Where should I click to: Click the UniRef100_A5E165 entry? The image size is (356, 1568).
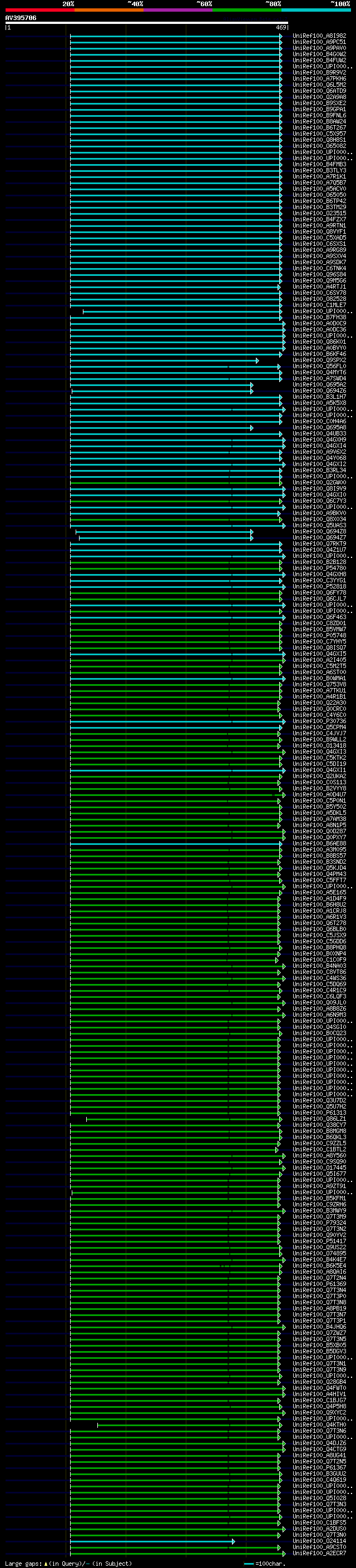tap(319, 892)
